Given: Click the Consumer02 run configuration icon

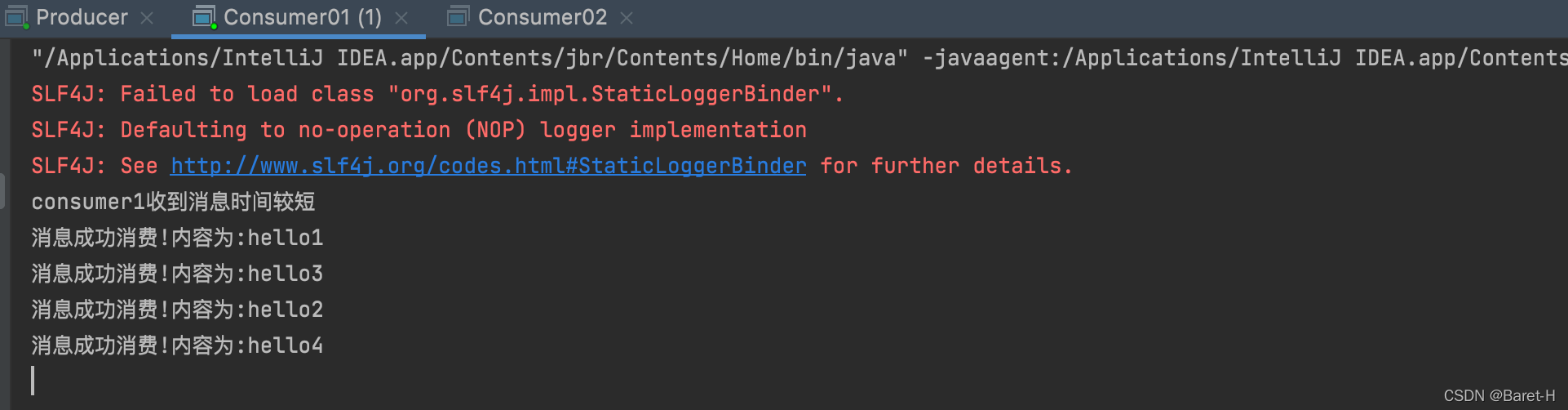Looking at the screenshot, I should click(458, 16).
